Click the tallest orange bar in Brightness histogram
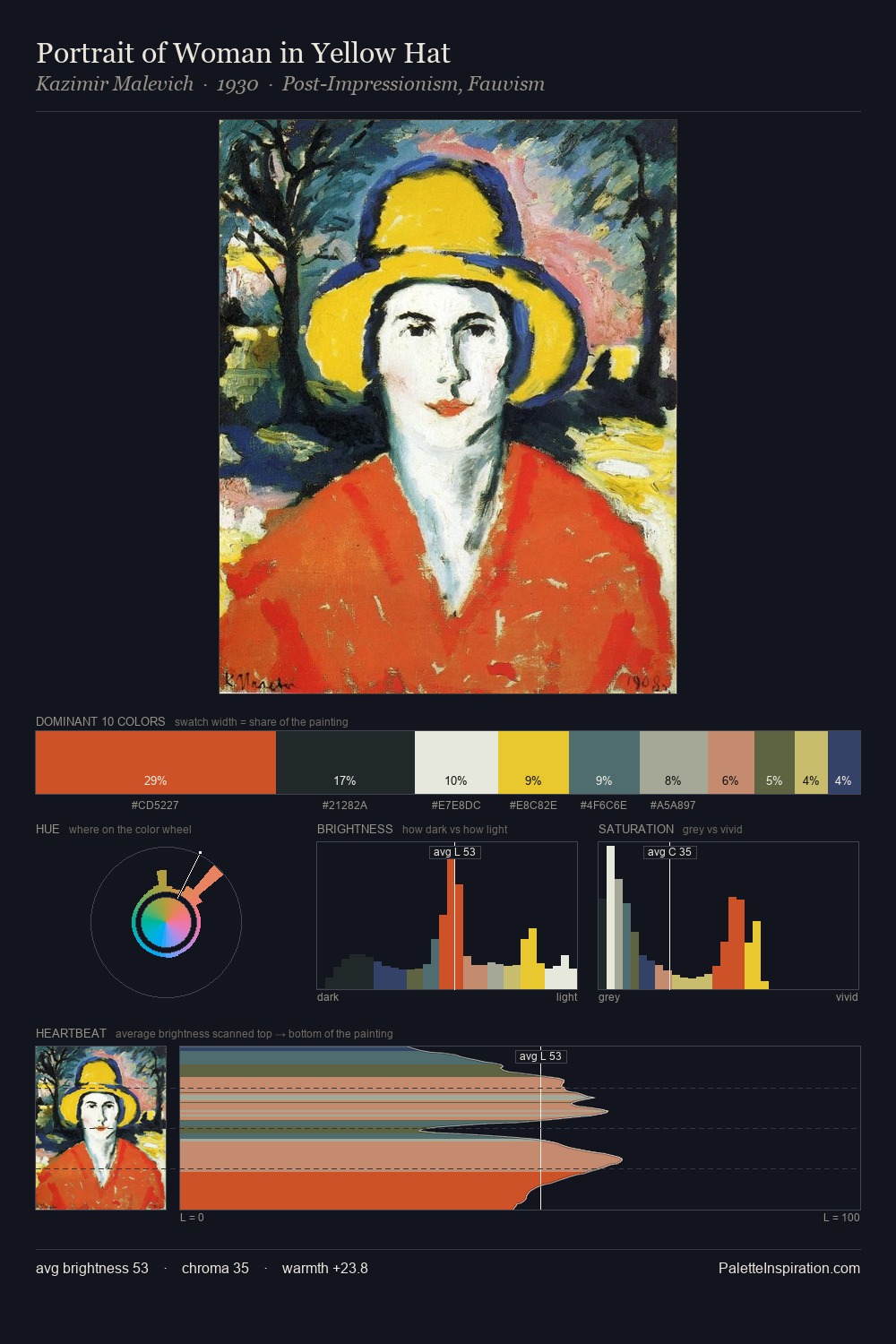This screenshot has width=896, height=1344. pos(451,924)
